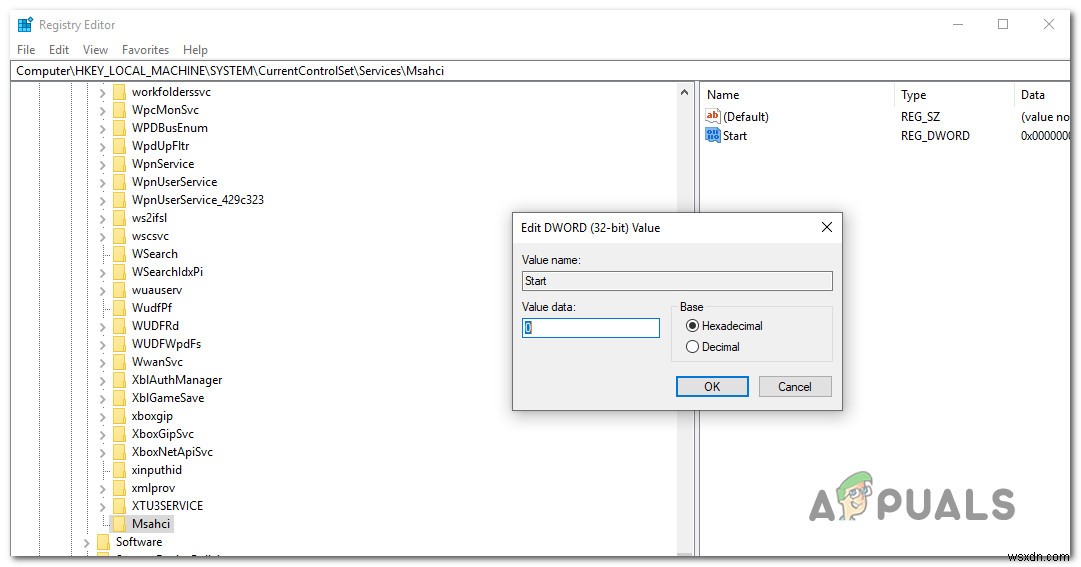Expand the Software hive node
The width and height of the screenshot is (1081, 567).
(x=86, y=542)
